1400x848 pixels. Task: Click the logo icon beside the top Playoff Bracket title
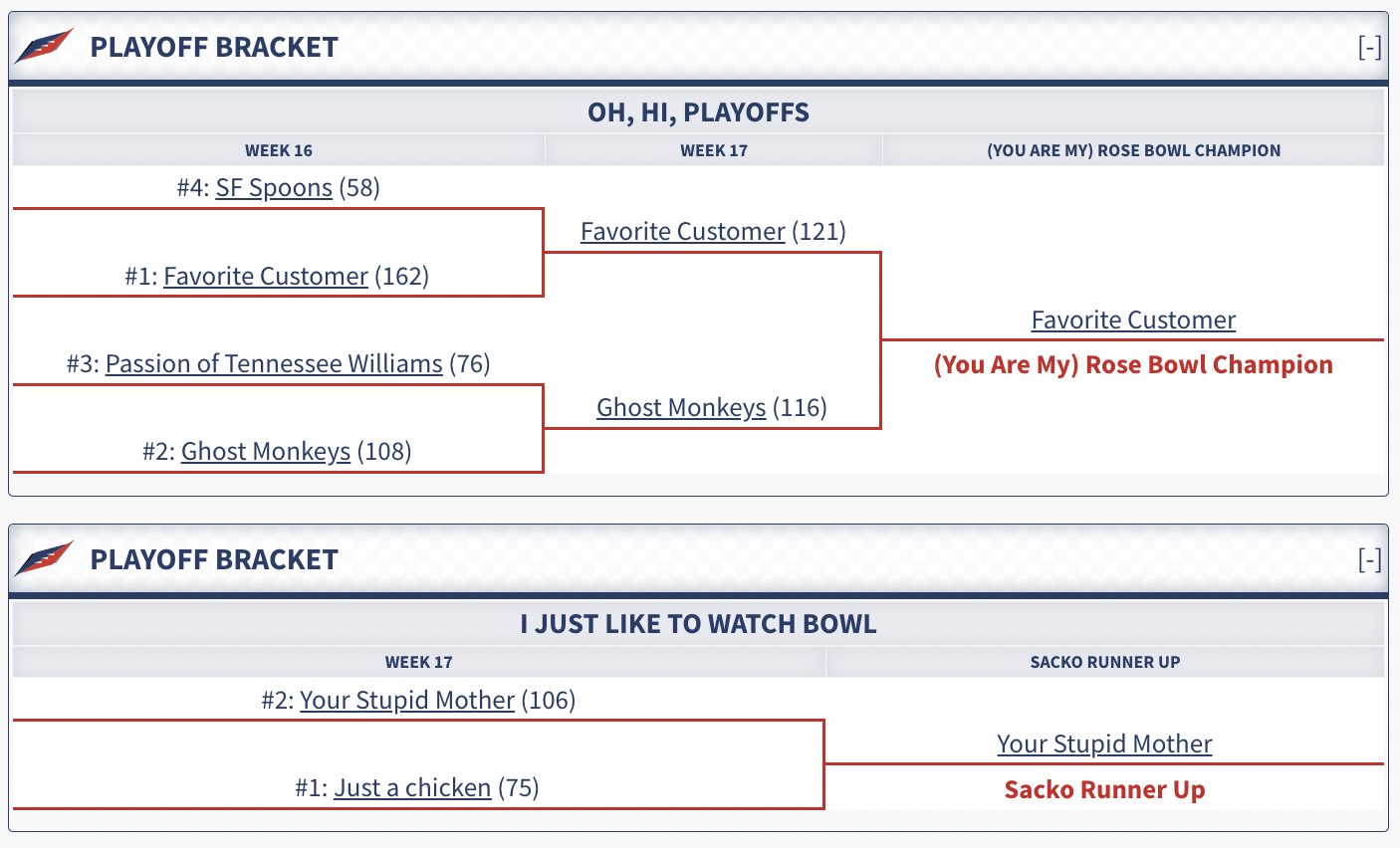45,46
